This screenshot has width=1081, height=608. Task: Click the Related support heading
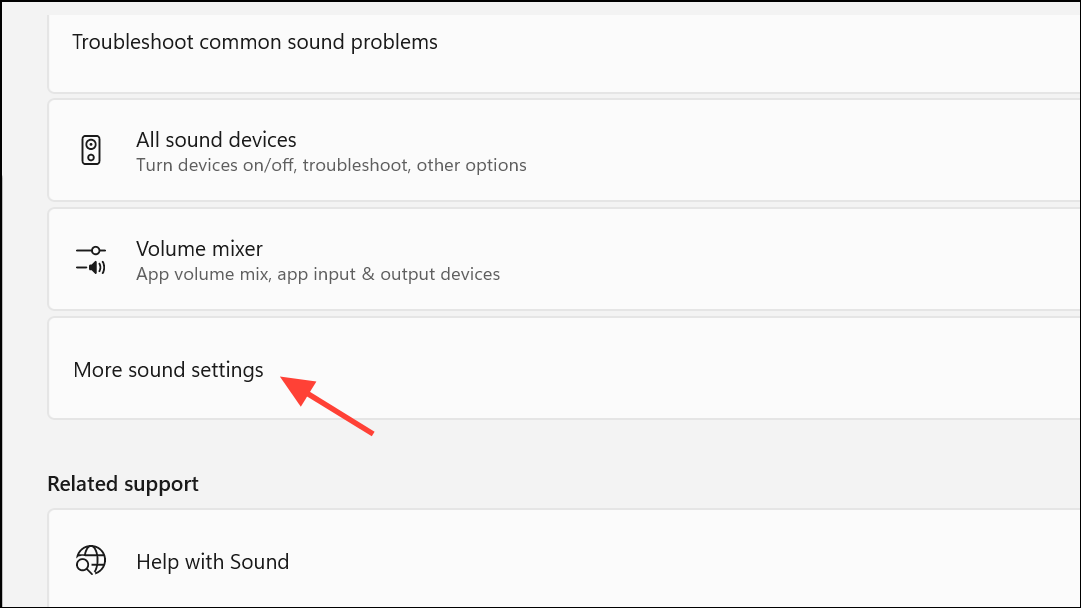click(123, 484)
